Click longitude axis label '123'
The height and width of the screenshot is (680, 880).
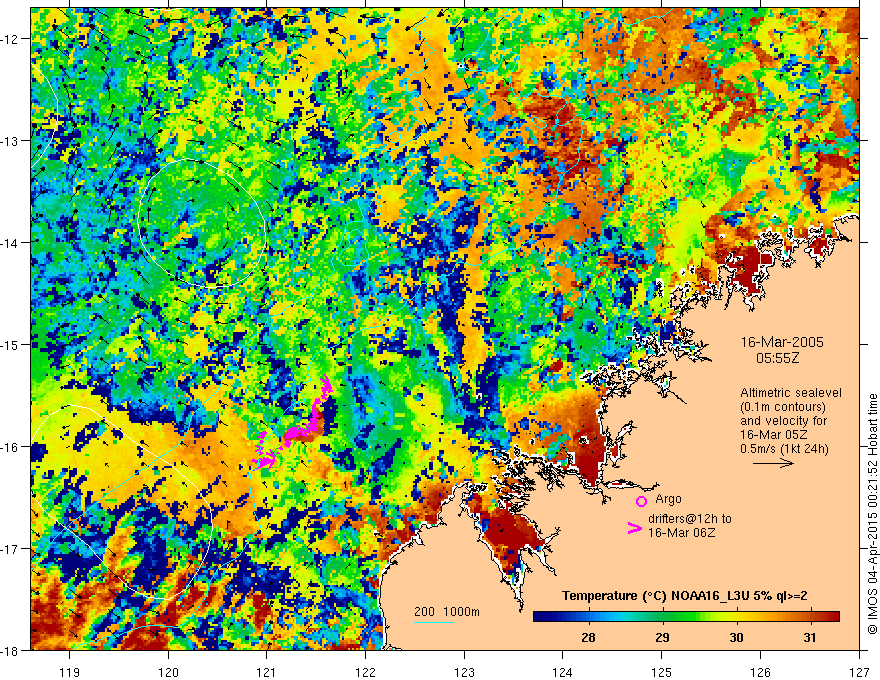(464, 672)
